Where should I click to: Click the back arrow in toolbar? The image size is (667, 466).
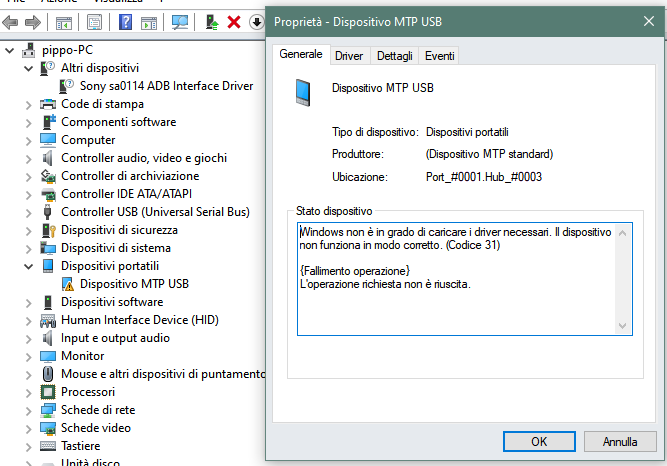click(x=12, y=21)
